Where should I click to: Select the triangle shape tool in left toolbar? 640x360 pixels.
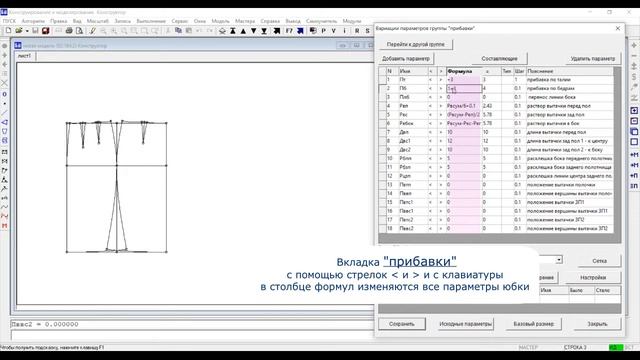click(4, 122)
